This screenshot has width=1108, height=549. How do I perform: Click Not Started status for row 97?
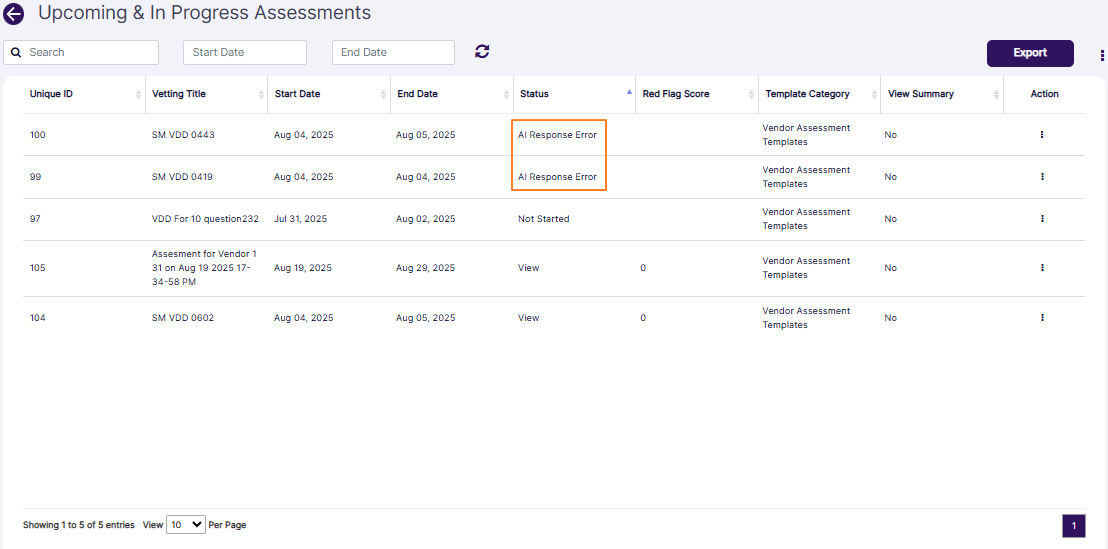[x=543, y=219]
